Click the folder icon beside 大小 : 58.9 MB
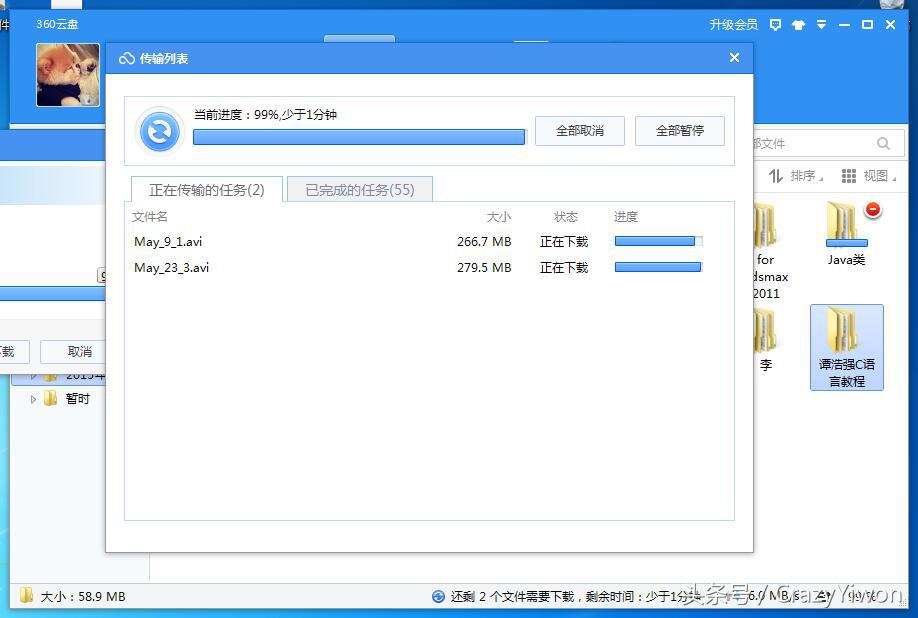This screenshot has width=918, height=618. click(25, 596)
